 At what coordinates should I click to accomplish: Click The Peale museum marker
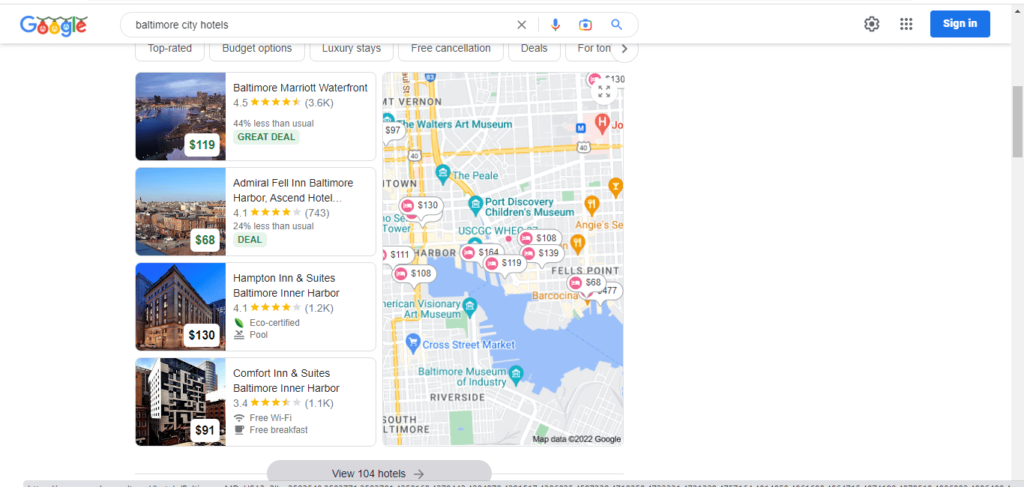click(443, 174)
